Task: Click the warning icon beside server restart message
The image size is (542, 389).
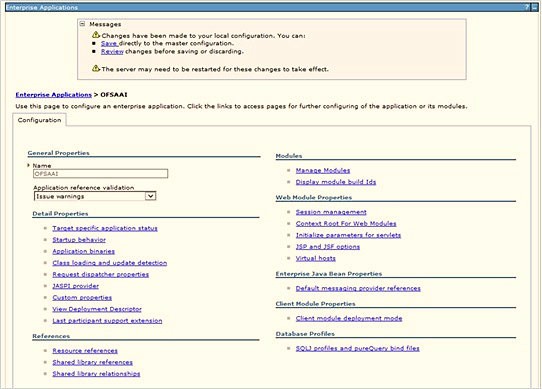Action: [96, 68]
